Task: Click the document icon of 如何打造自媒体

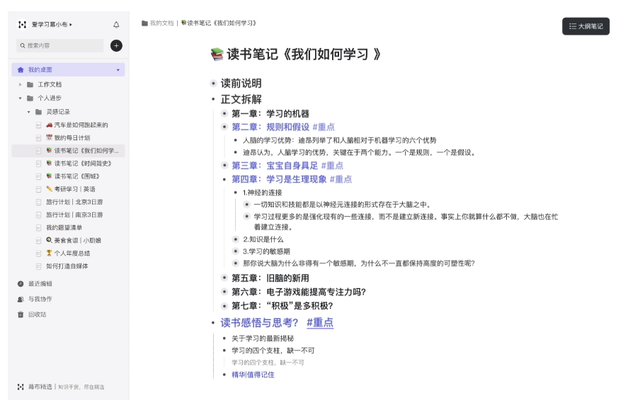Action: 39,266
